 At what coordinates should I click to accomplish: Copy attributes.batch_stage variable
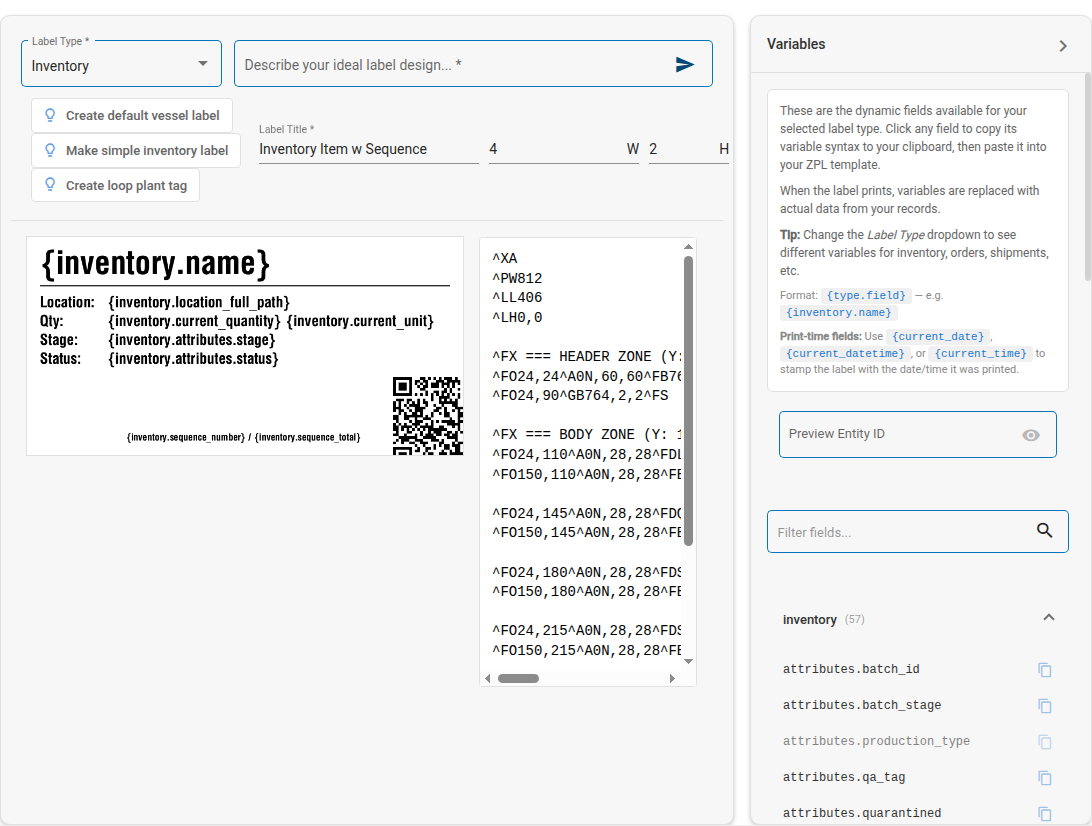[x=1045, y=706]
